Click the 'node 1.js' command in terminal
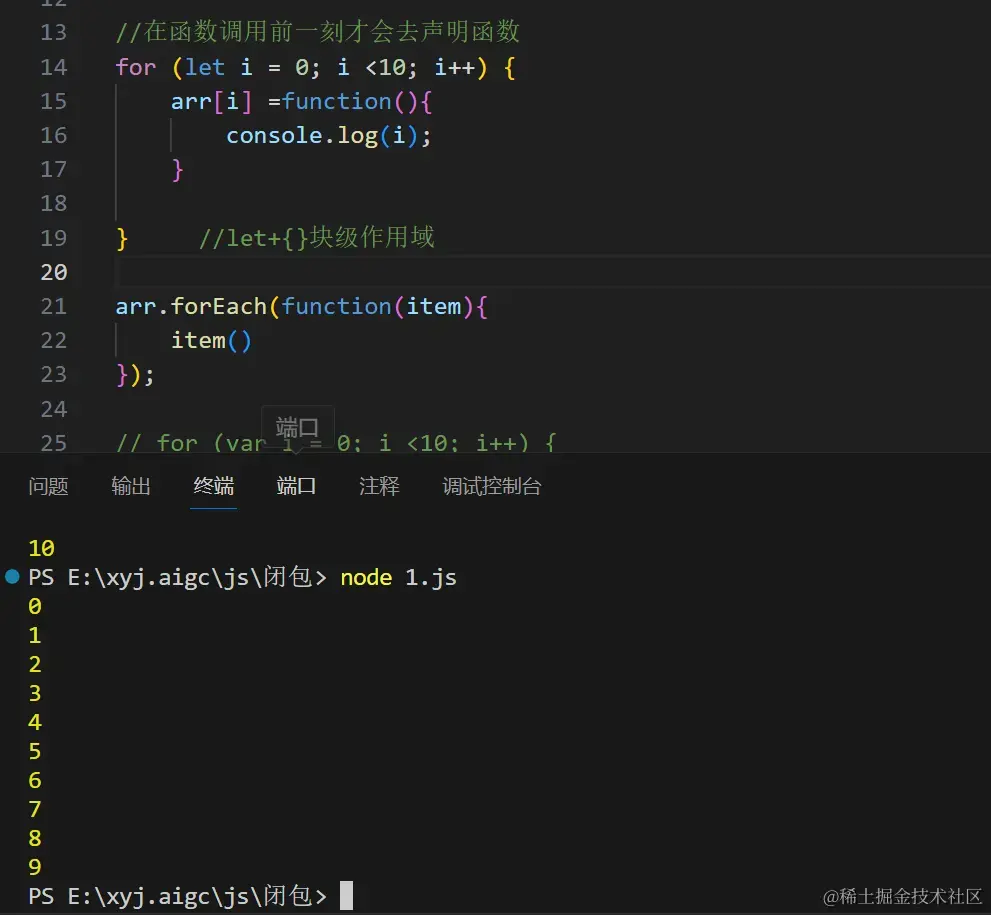Viewport: 991px width, 915px height. click(x=398, y=578)
